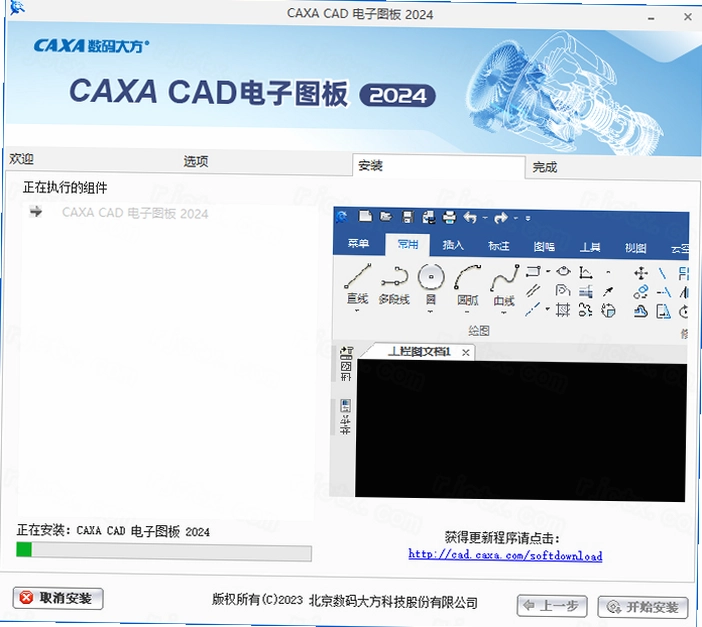Viewport: 702px width, 627px height.
Task: Open the 标注 tab in preview ribbon
Action: (499, 246)
